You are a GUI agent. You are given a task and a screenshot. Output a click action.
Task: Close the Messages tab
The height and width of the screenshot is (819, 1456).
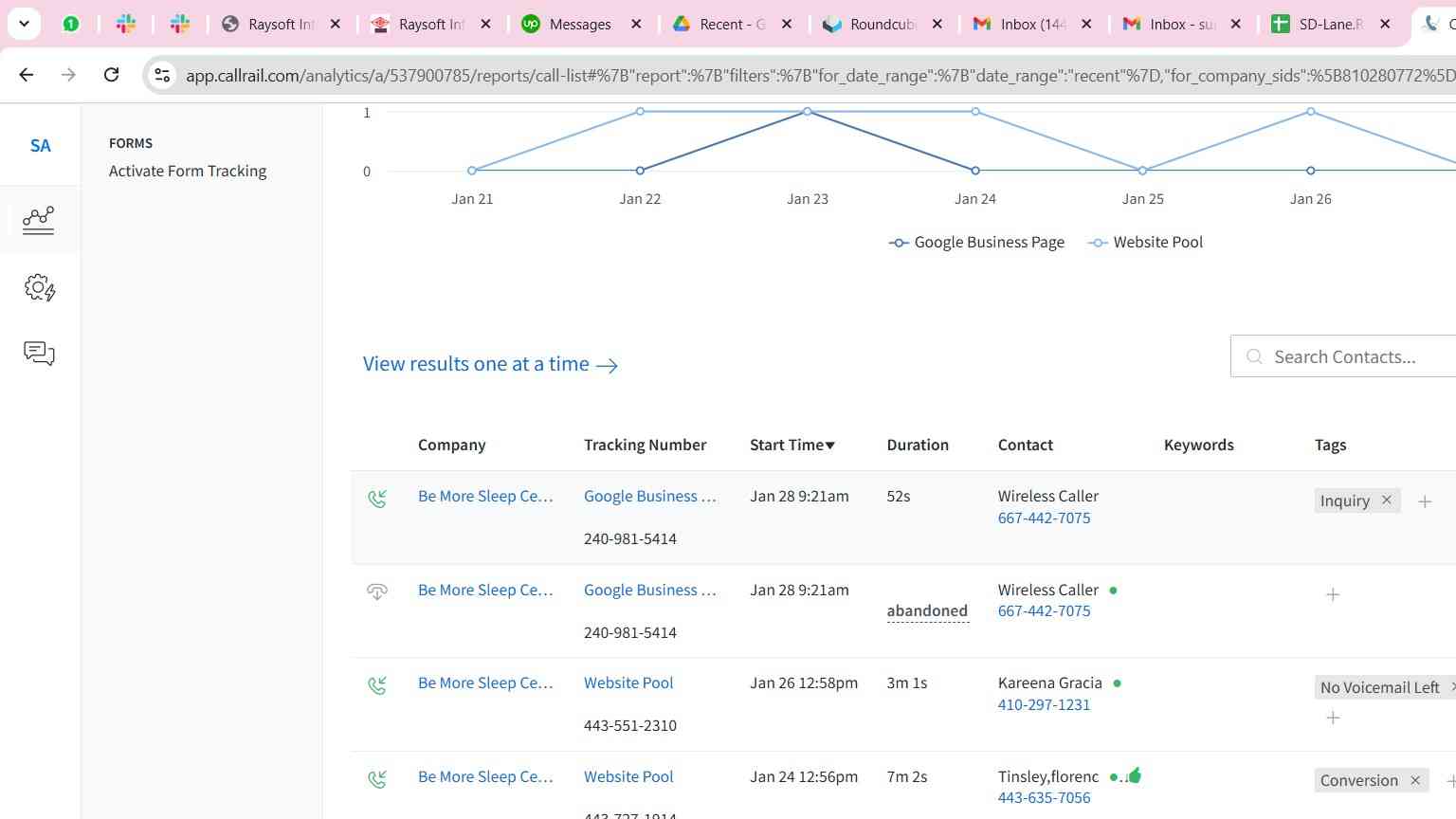(x=636, y=24)
